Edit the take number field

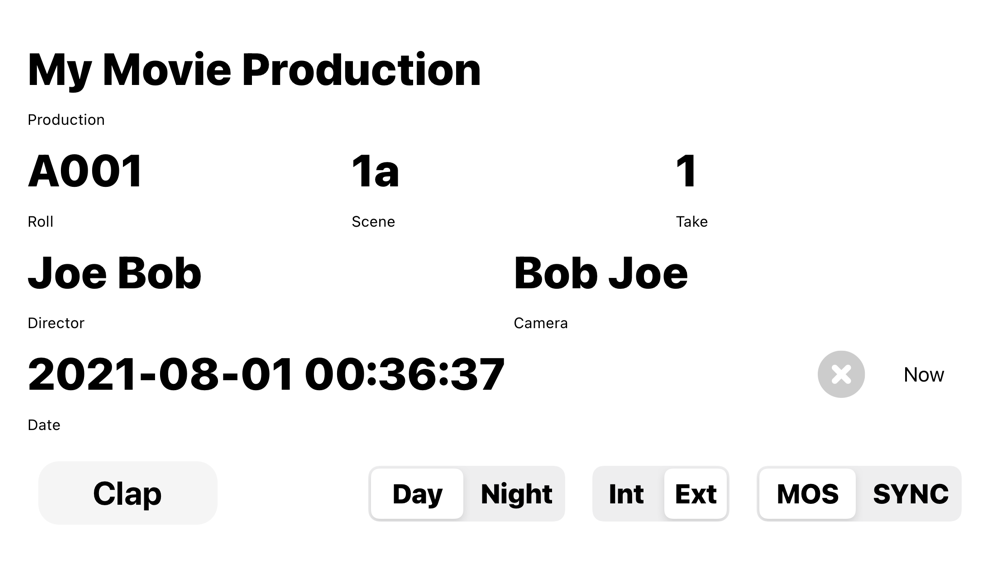point(686,172)
